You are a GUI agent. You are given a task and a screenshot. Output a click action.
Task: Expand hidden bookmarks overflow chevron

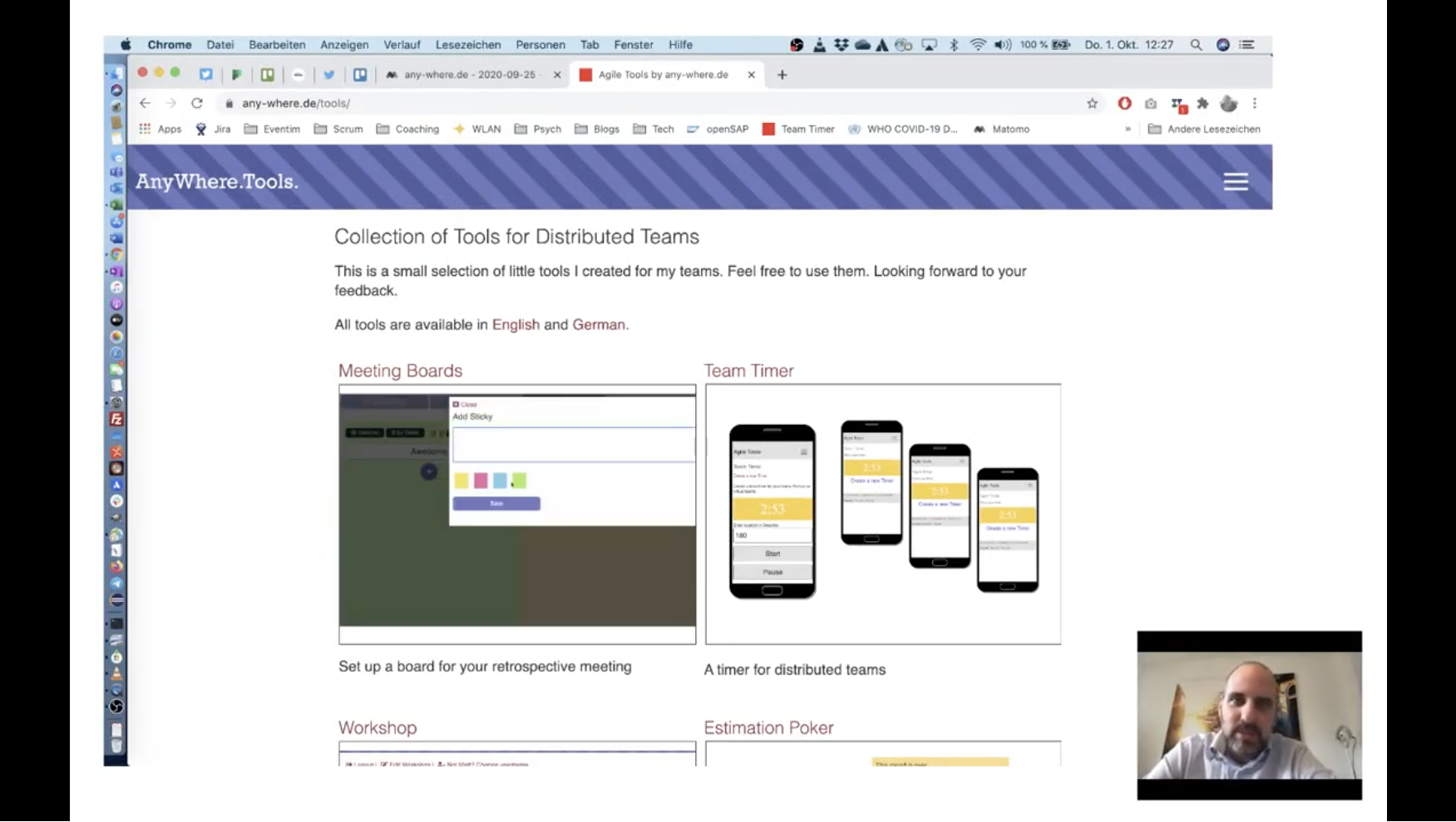(x=1128, y=129)
